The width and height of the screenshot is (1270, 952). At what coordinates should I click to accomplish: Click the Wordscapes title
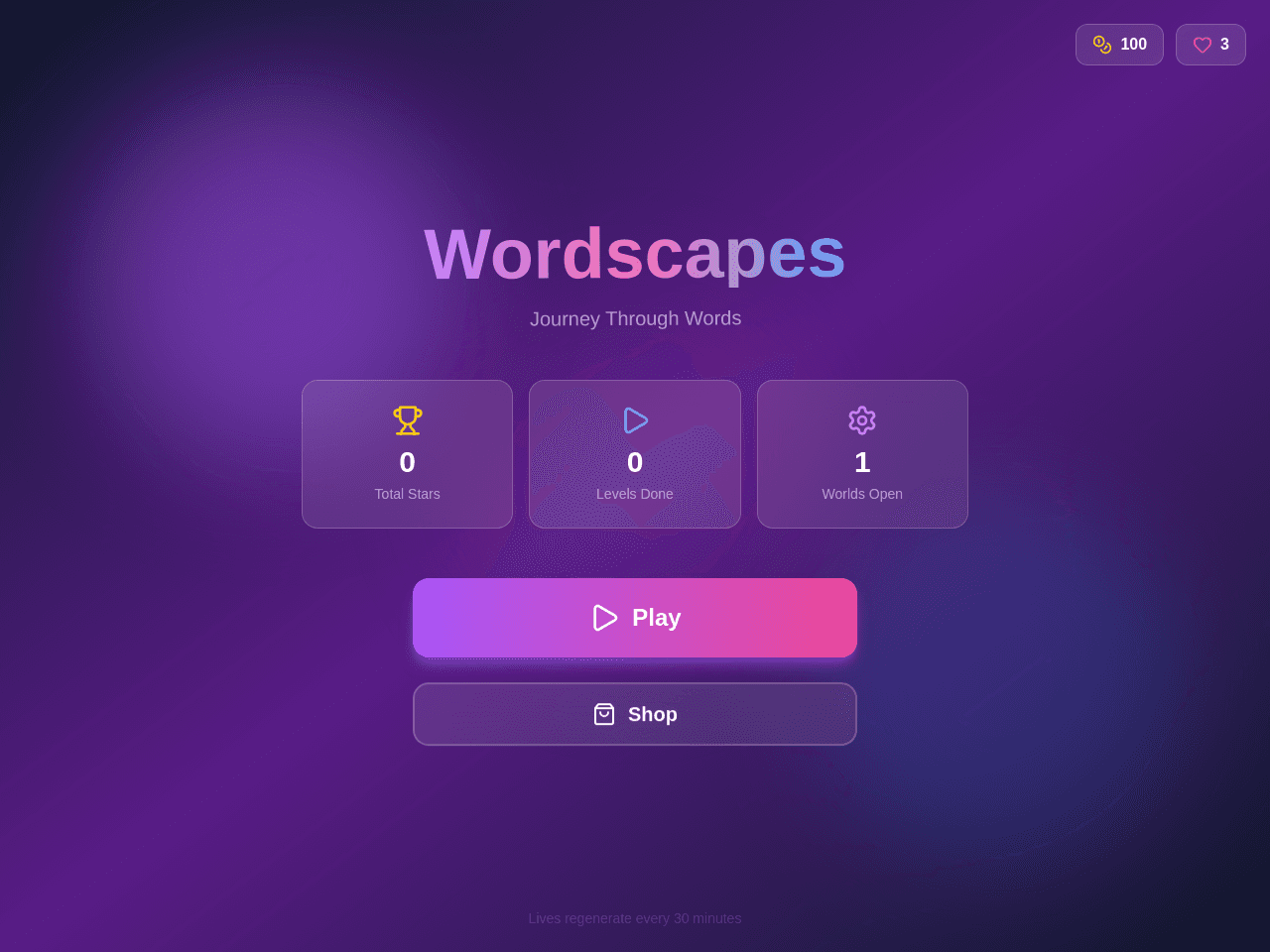[635, 254]
